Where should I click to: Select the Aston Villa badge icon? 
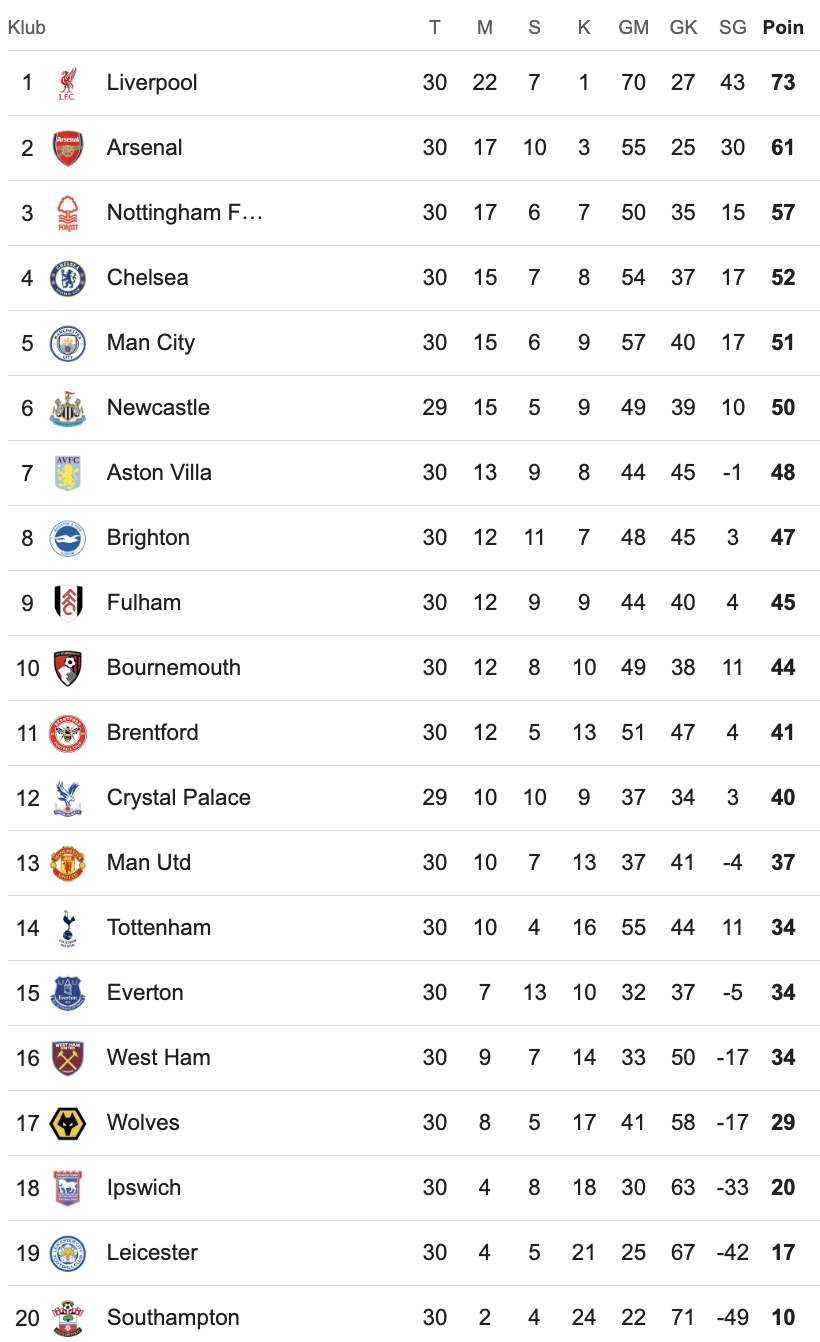click(68, 473)
